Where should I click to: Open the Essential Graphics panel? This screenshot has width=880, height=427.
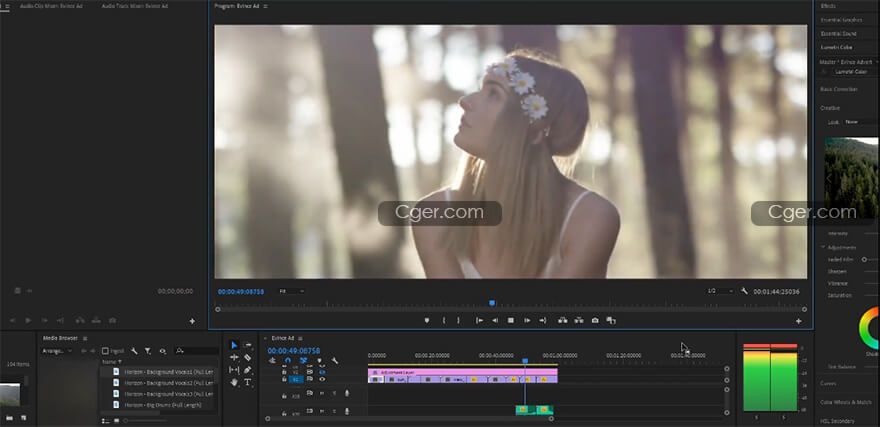(x=841, y=20)
